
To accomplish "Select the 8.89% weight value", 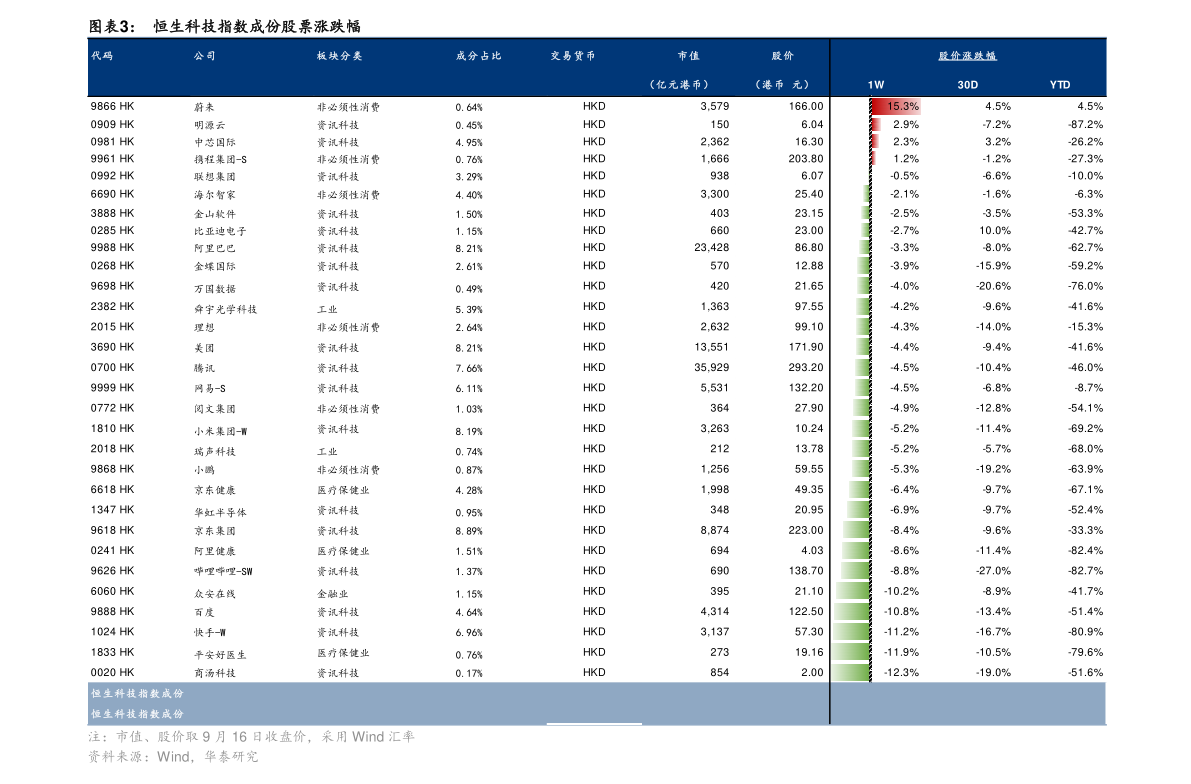I will click(469, 531).
